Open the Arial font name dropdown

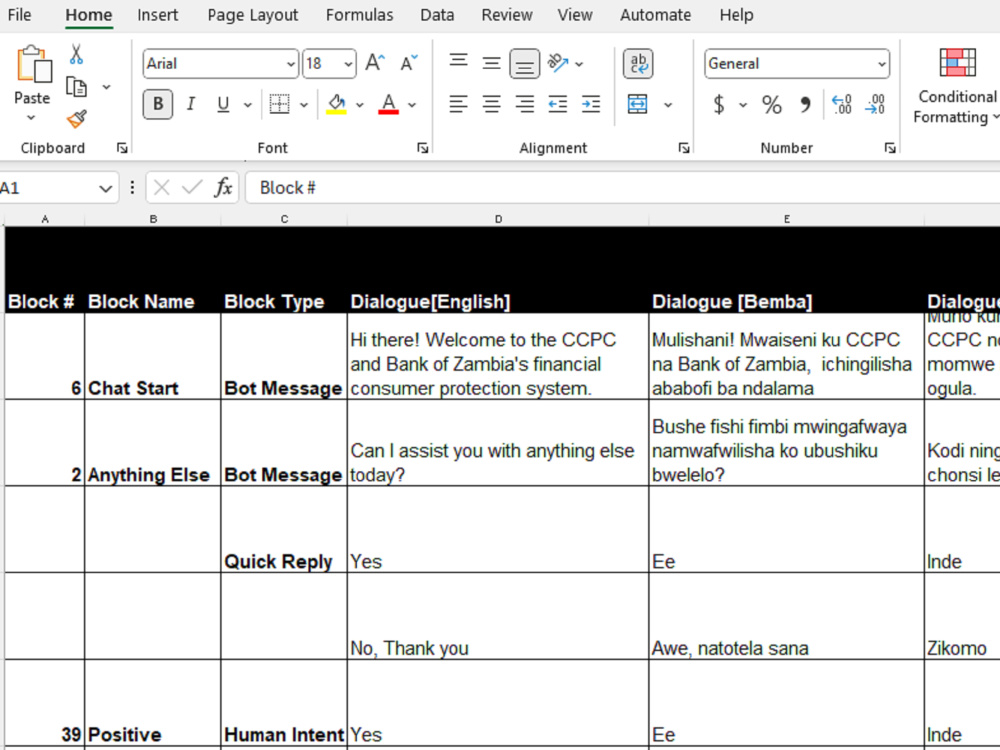(290, 64)
